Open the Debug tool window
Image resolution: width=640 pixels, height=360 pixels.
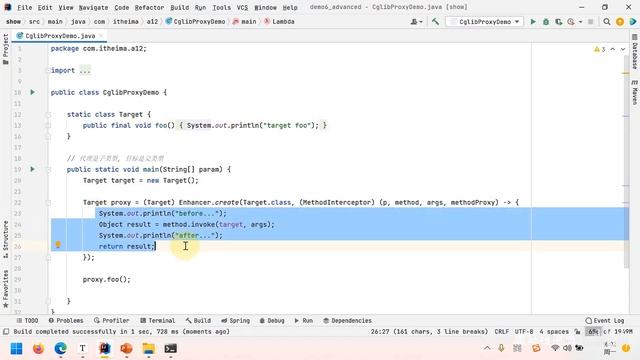pyautogui.click(x=272, y=321)
